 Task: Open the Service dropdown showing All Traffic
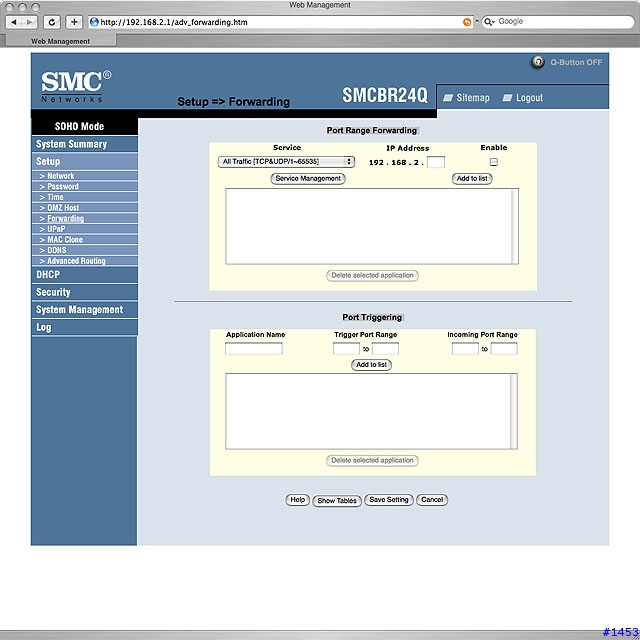point(286,162)
